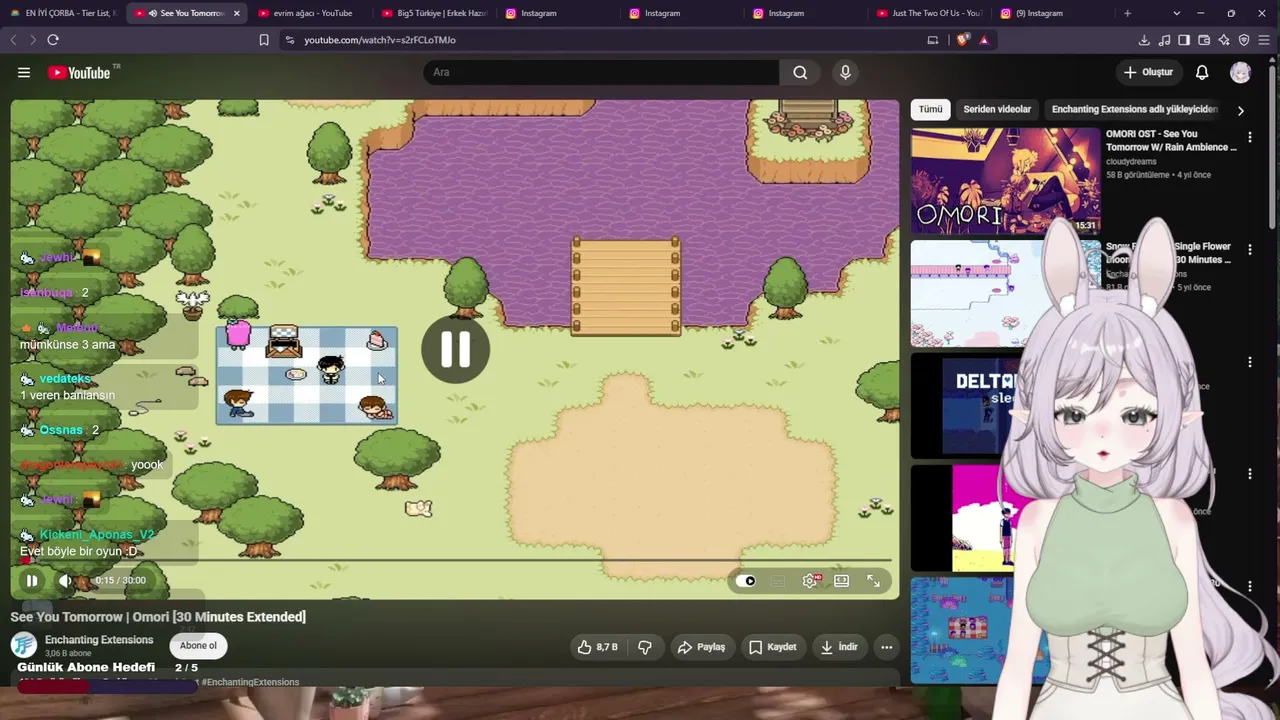Click the large pause overlay on video

pyautogui.click(x=455, y=349)
